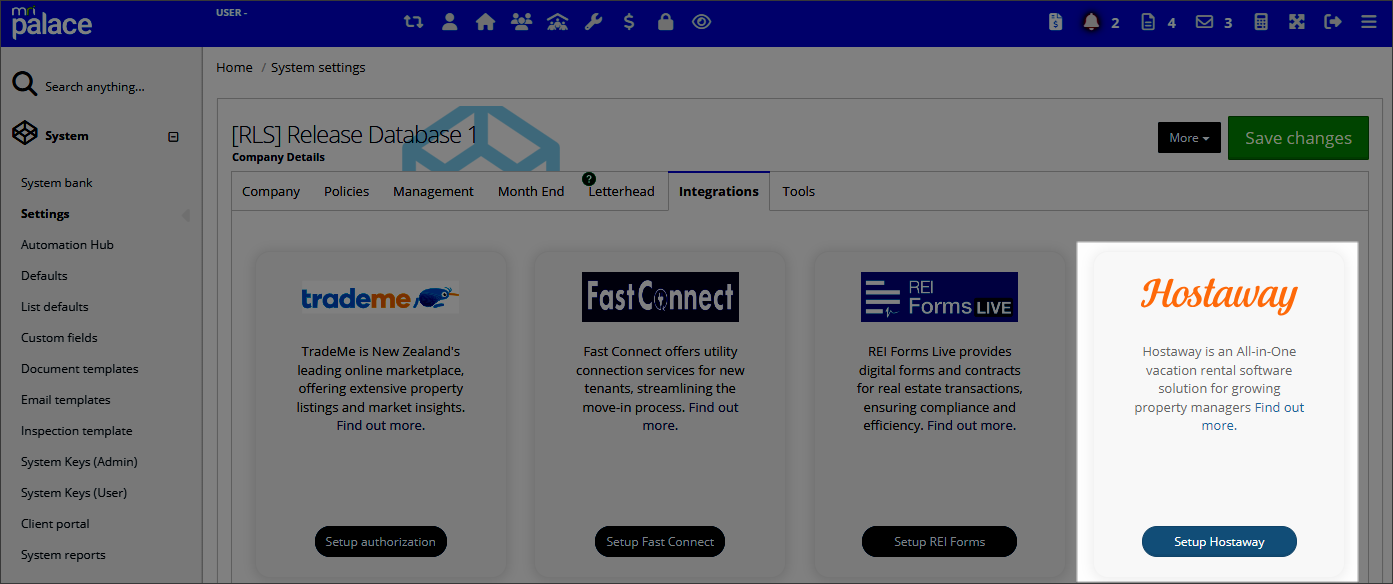Click the Palace logo
Viewport: 1393px width, 584px height.
click(x=52, y=22)
